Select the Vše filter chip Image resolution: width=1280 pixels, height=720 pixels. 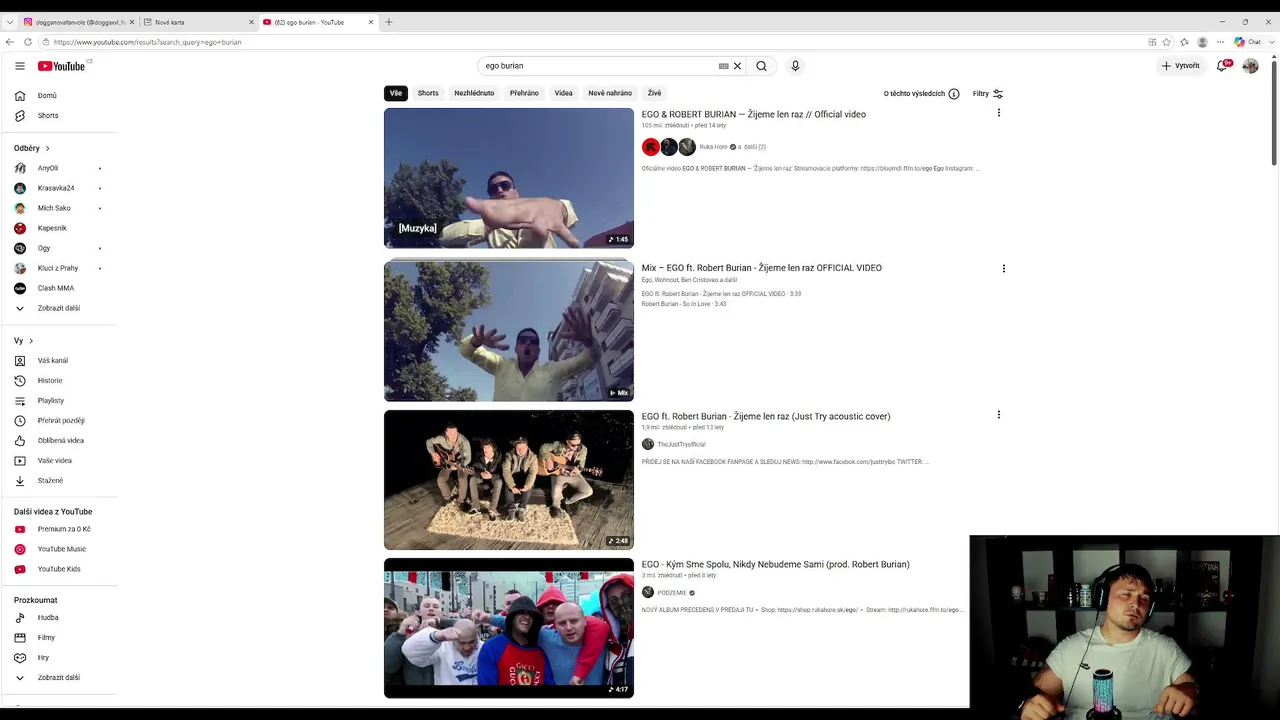(x=396, y=93)
